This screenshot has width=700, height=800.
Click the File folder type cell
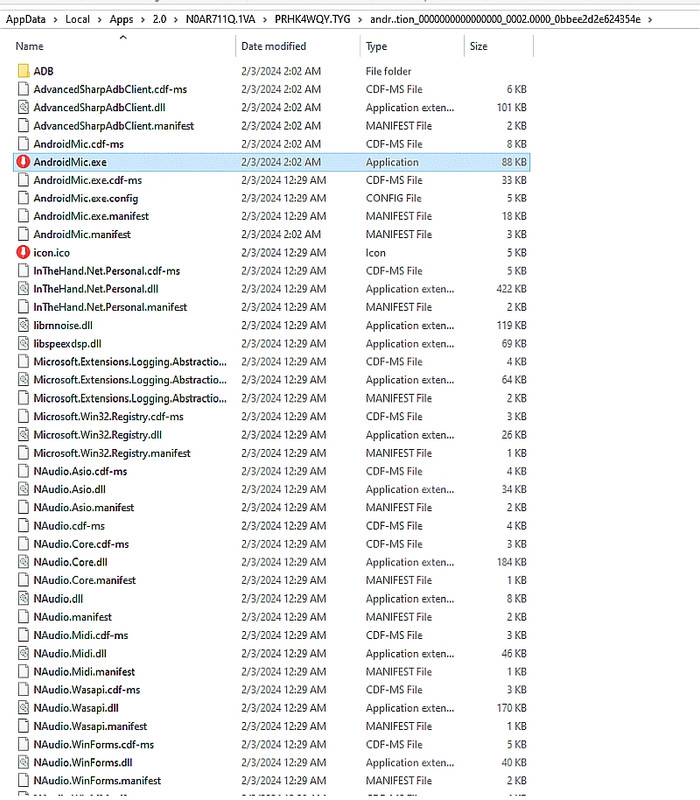[x=388, y=71]
